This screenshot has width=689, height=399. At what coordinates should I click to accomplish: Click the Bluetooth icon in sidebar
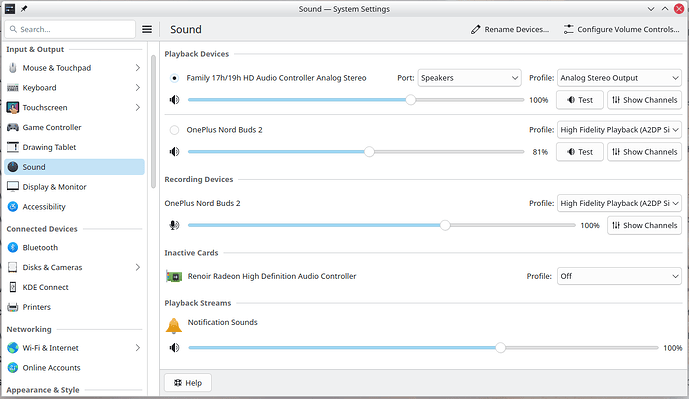click(13, 247)
